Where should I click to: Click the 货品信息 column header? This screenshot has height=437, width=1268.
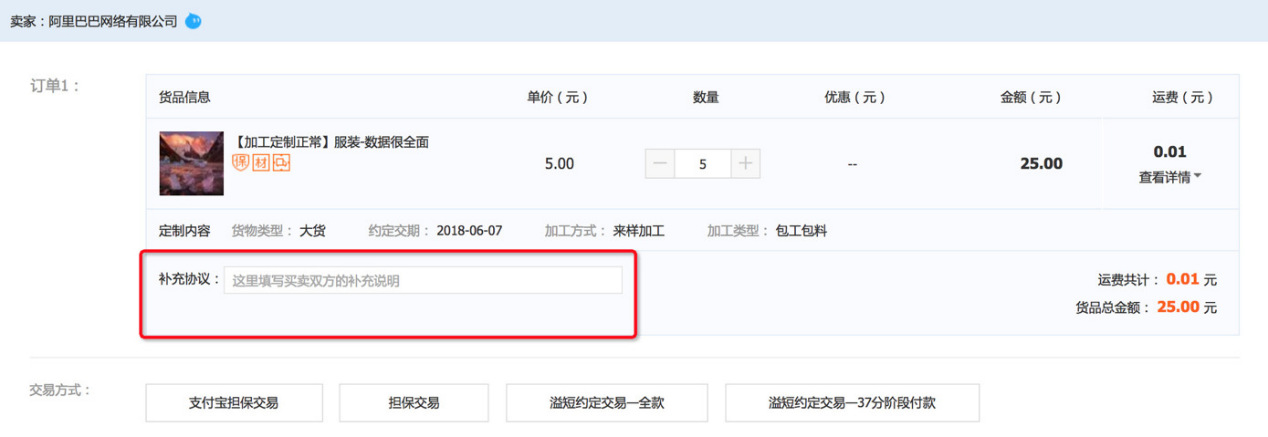(x=185, y=98)
